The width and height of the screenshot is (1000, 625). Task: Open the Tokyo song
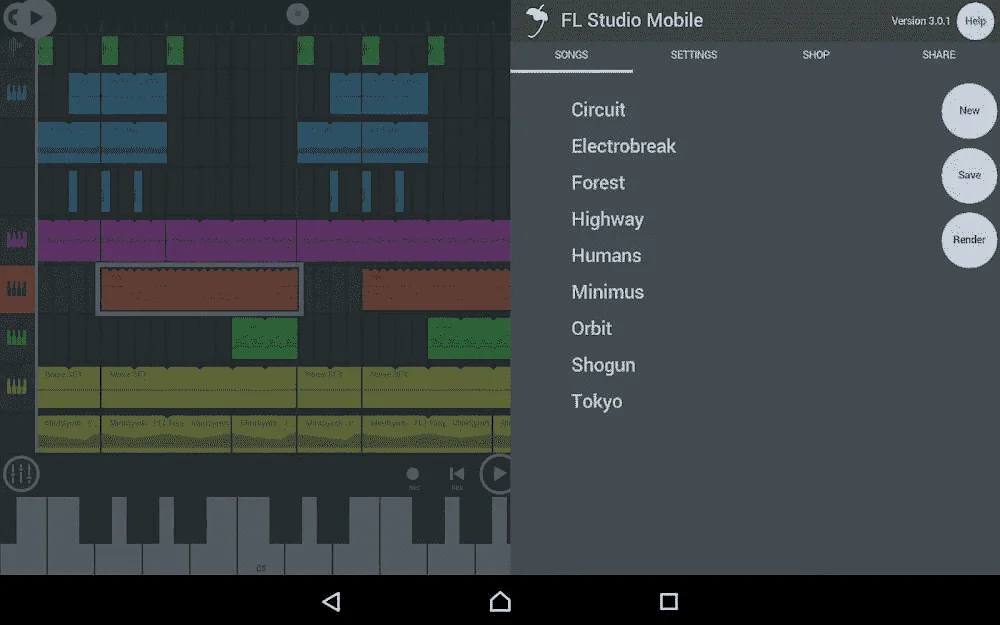pyautogui.click(x=596, y=402)
